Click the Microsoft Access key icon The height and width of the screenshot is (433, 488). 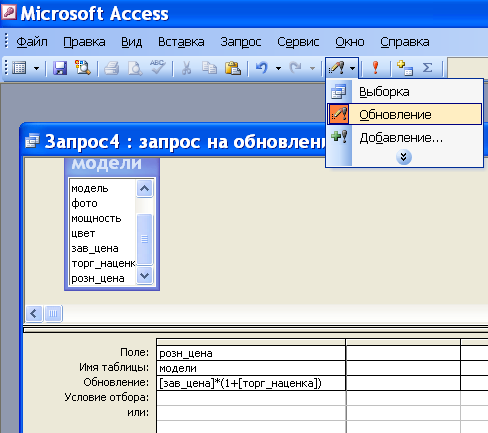pos(9,13)
